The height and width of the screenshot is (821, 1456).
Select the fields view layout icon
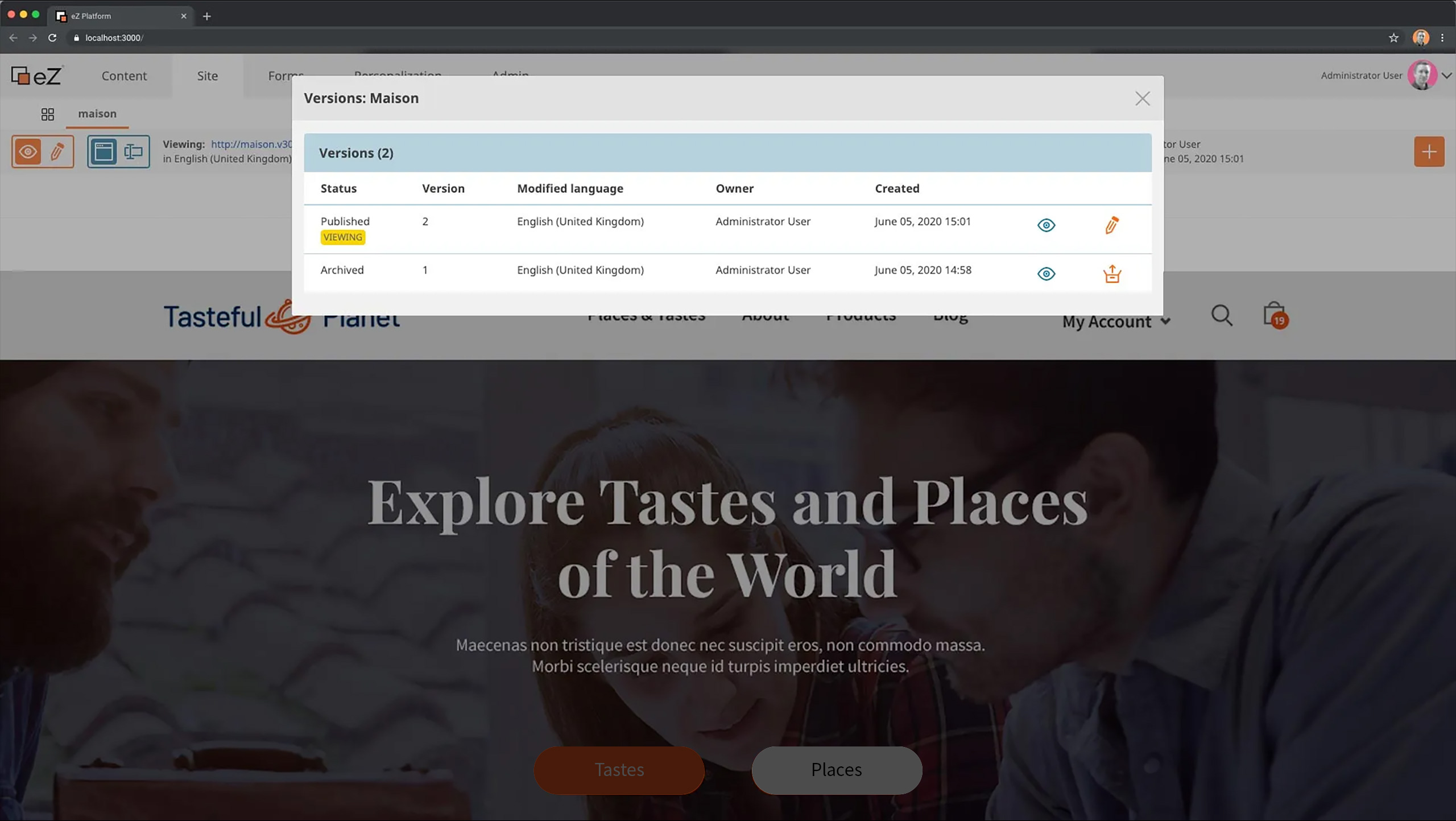pos(133,152)
